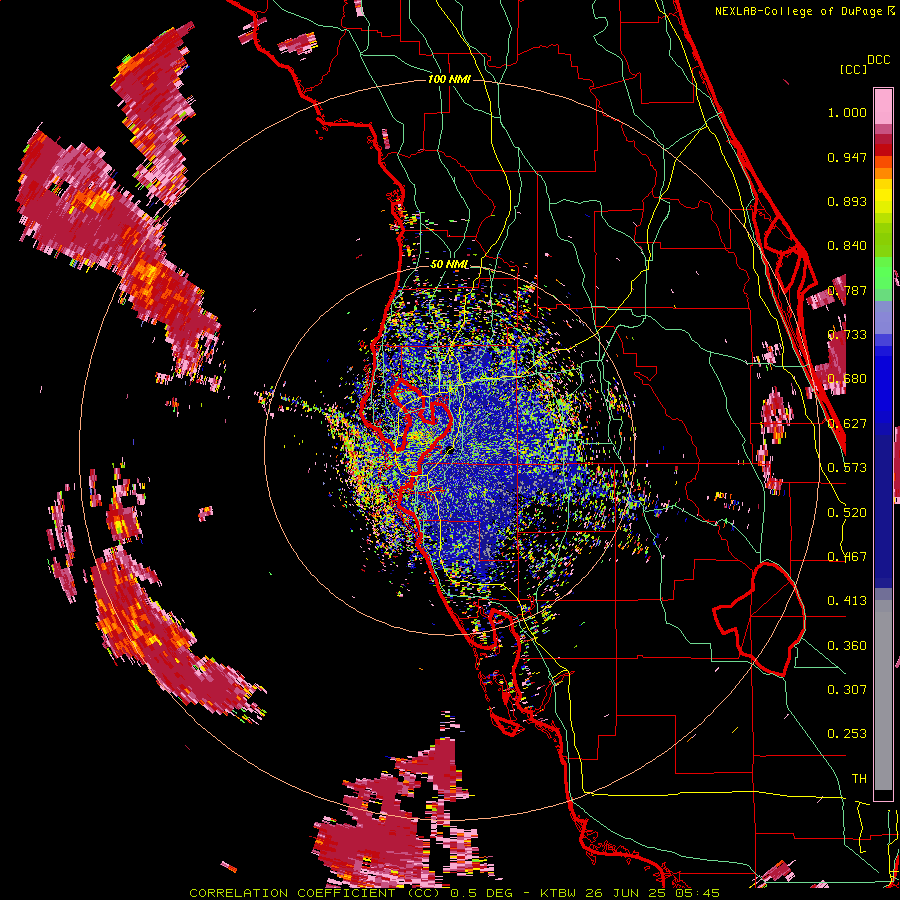Select the 1.000 scale value
The image size is (900, 900).
[847, 112]
